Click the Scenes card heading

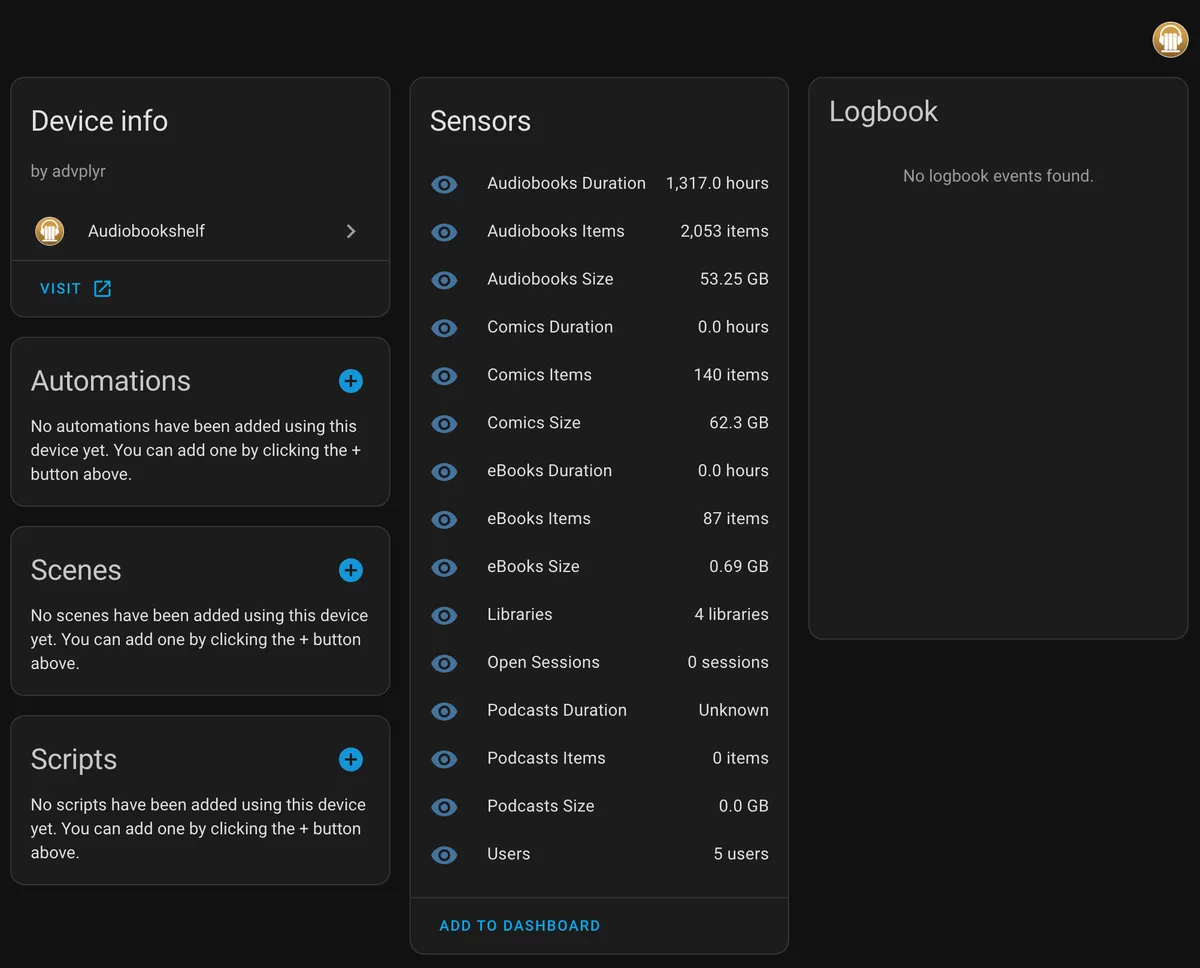tap(76, 570)
